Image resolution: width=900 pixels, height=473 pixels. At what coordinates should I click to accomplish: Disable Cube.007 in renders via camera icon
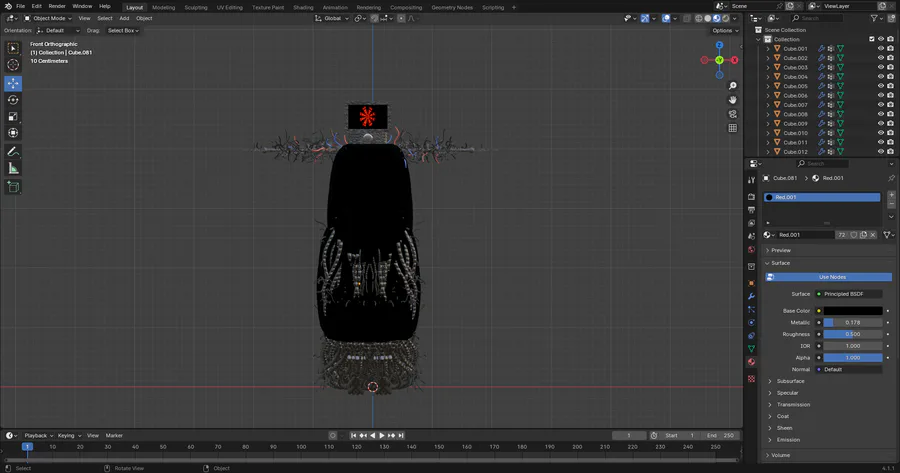(890, 105)
